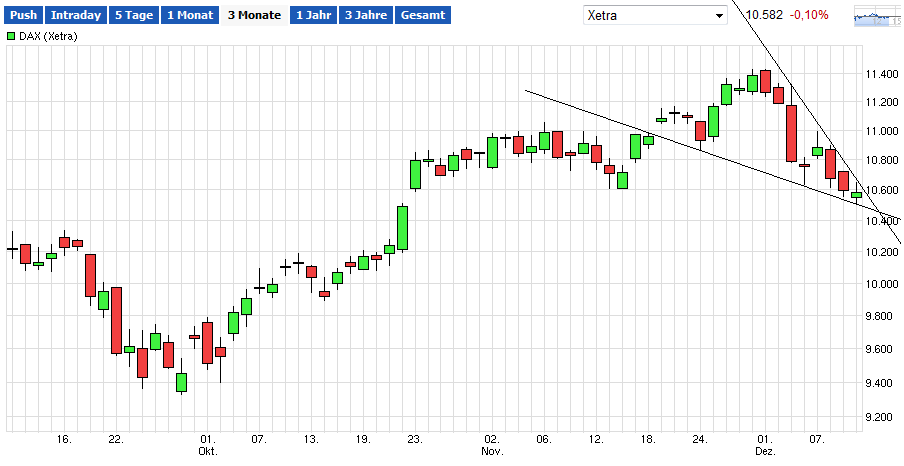Click the DAX (Xetra) legend label
This screenshot has width=904, height=466.
pos(48,36)
